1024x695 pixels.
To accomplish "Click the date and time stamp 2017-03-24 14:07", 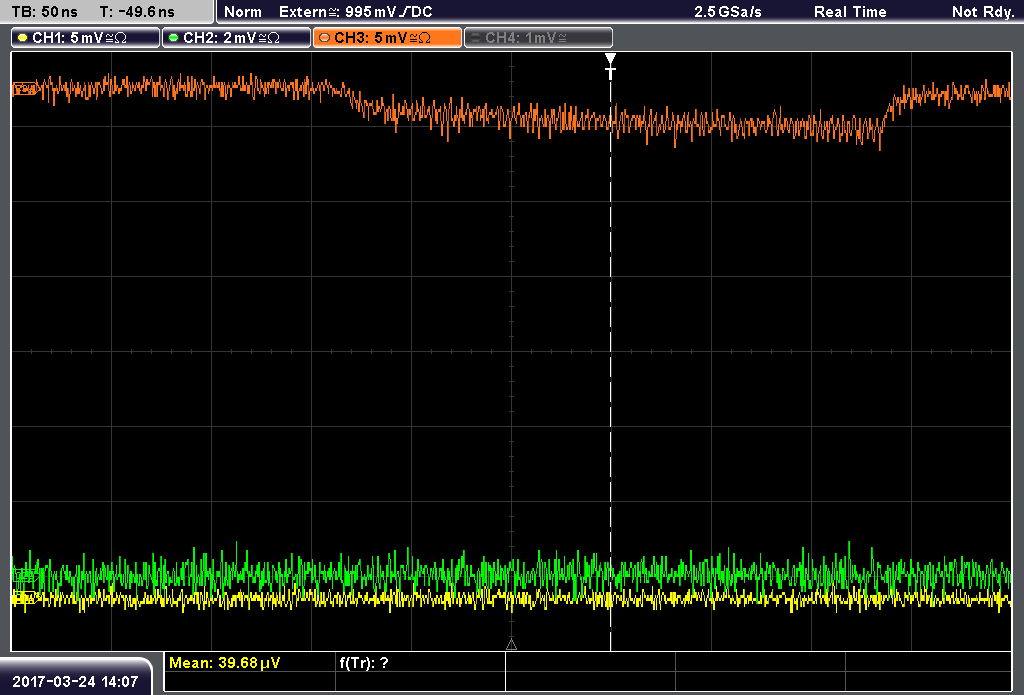I will 75,682.
